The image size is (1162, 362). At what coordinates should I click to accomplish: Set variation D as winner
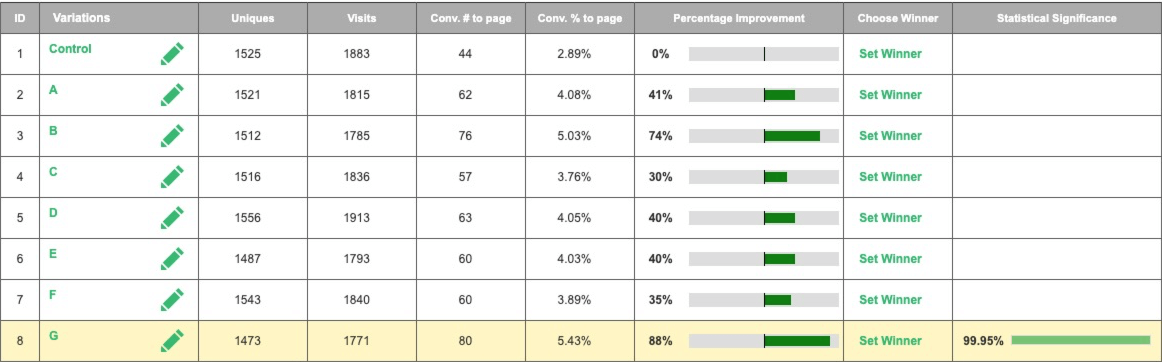point(890,218)
